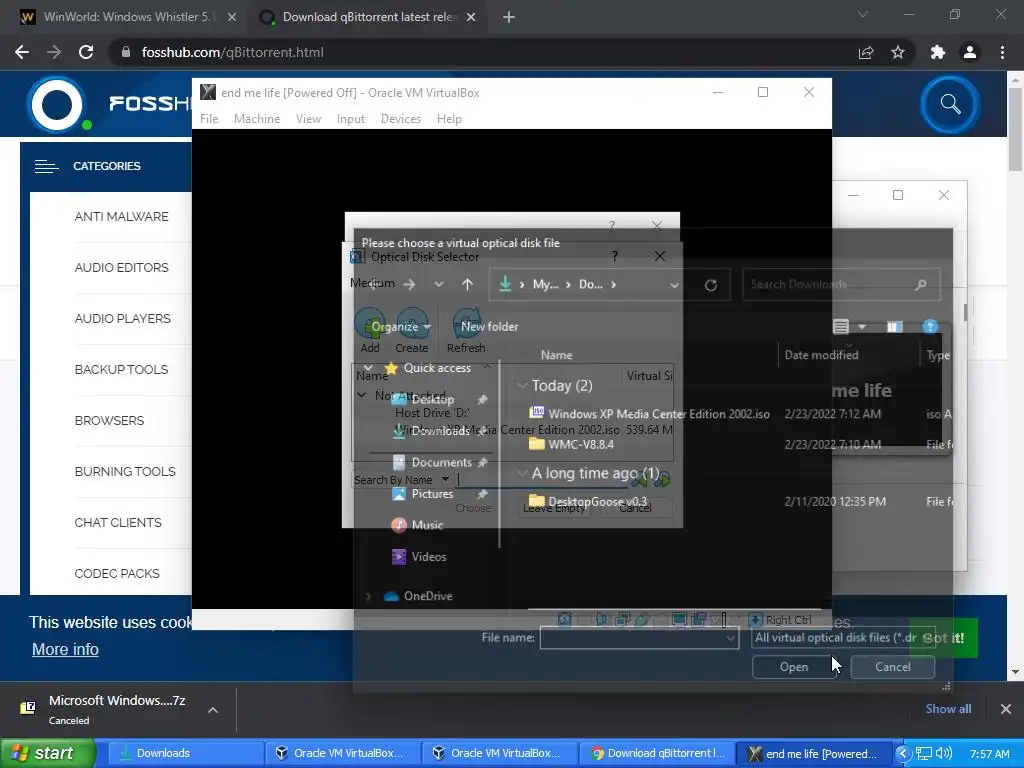Collapse the Today (2) group
Image resolution: width=1024 pixels, height=768 pixels.
click(522, 385)
